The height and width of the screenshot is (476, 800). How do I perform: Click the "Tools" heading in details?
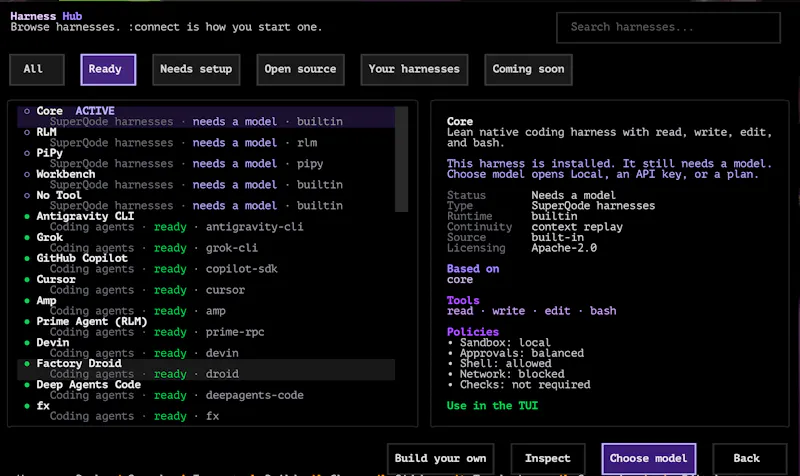pyautogui.click(x=463, y=300)
